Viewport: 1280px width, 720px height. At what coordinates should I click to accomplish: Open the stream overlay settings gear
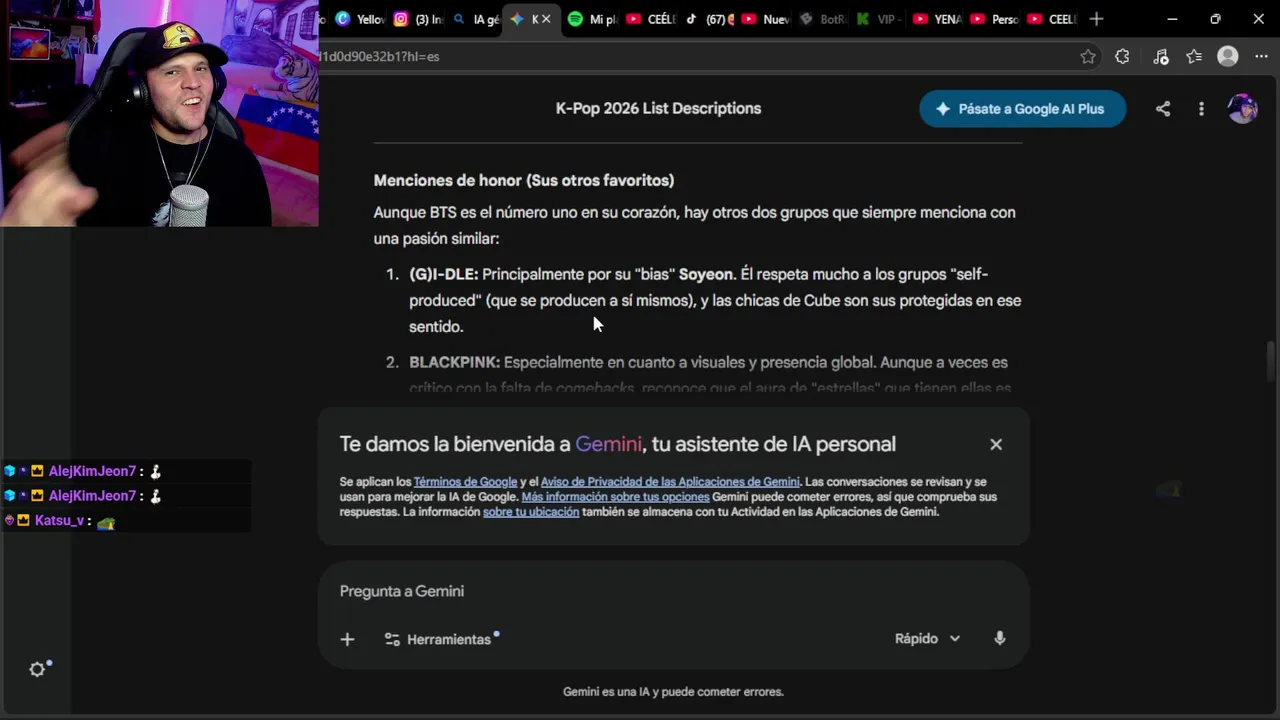(x=37, y=670)
